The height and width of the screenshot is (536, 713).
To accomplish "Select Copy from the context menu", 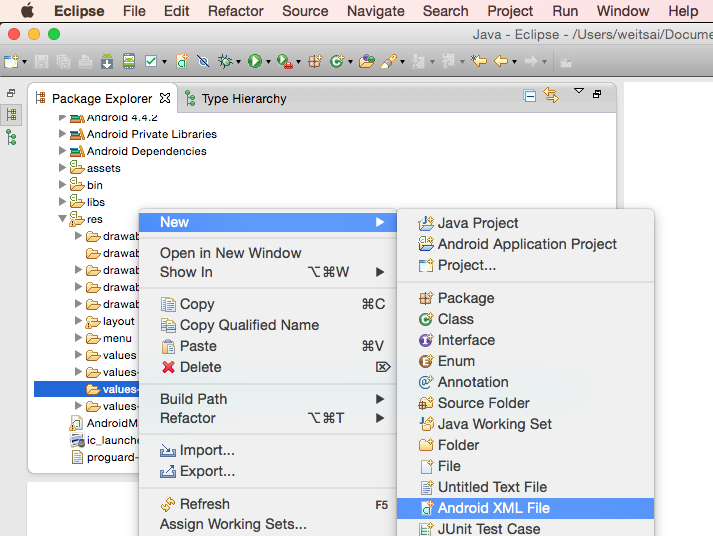I will [x=268, y=304].
